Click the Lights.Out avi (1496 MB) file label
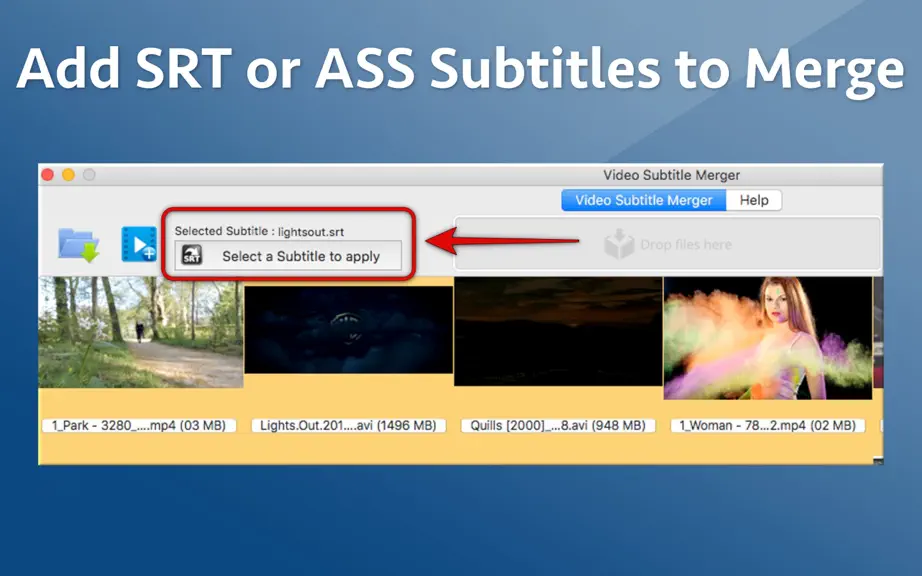 [x=348, y=426]
